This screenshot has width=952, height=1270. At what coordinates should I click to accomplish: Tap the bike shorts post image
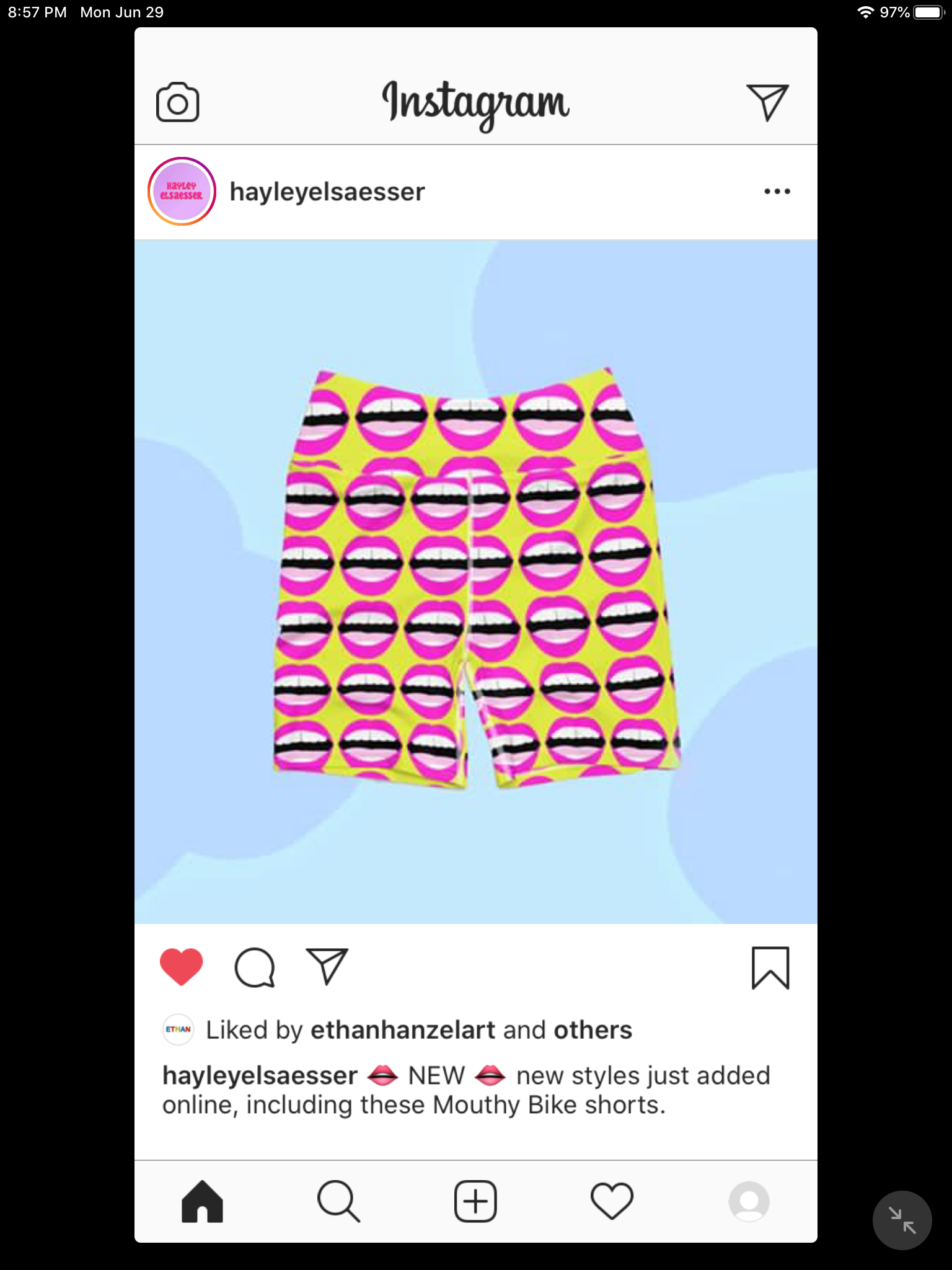point(476,582)
